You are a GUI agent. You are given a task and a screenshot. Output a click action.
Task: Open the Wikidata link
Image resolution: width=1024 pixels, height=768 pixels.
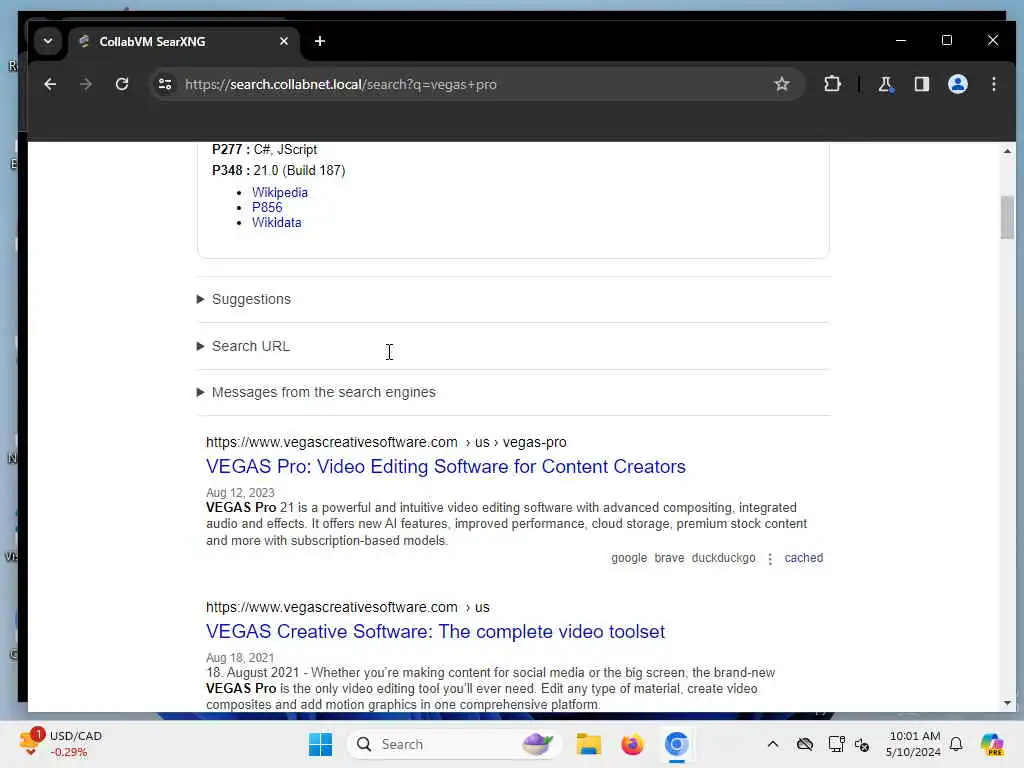pyautogui.click(x=277, y=223)
